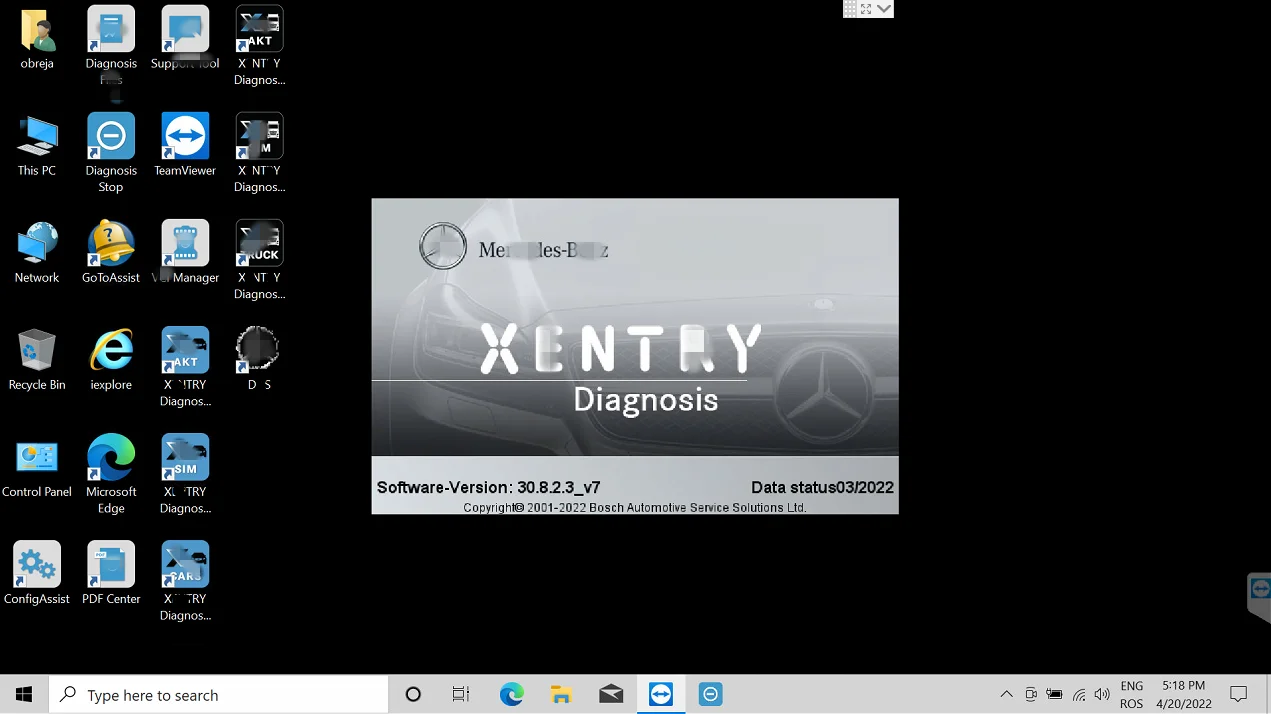Open blue XENTRY Diagnosis Cars shortcut

(185, 566)
